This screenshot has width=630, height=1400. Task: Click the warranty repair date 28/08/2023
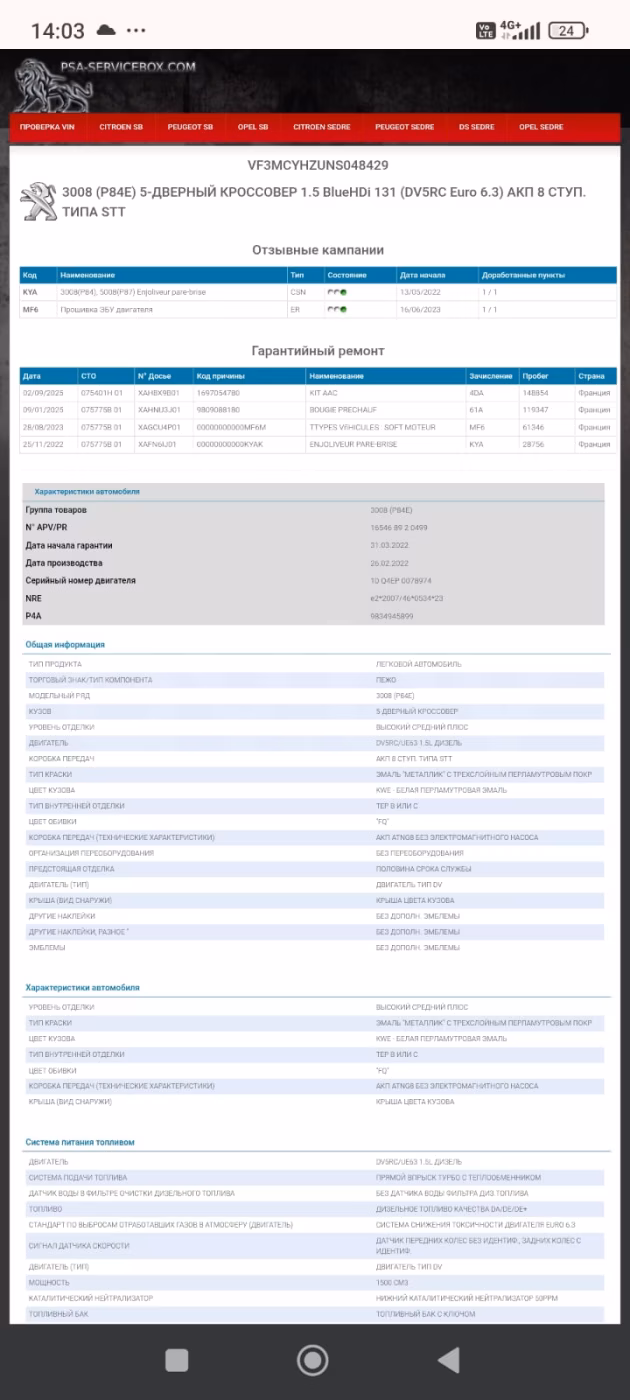coord(43,427)
